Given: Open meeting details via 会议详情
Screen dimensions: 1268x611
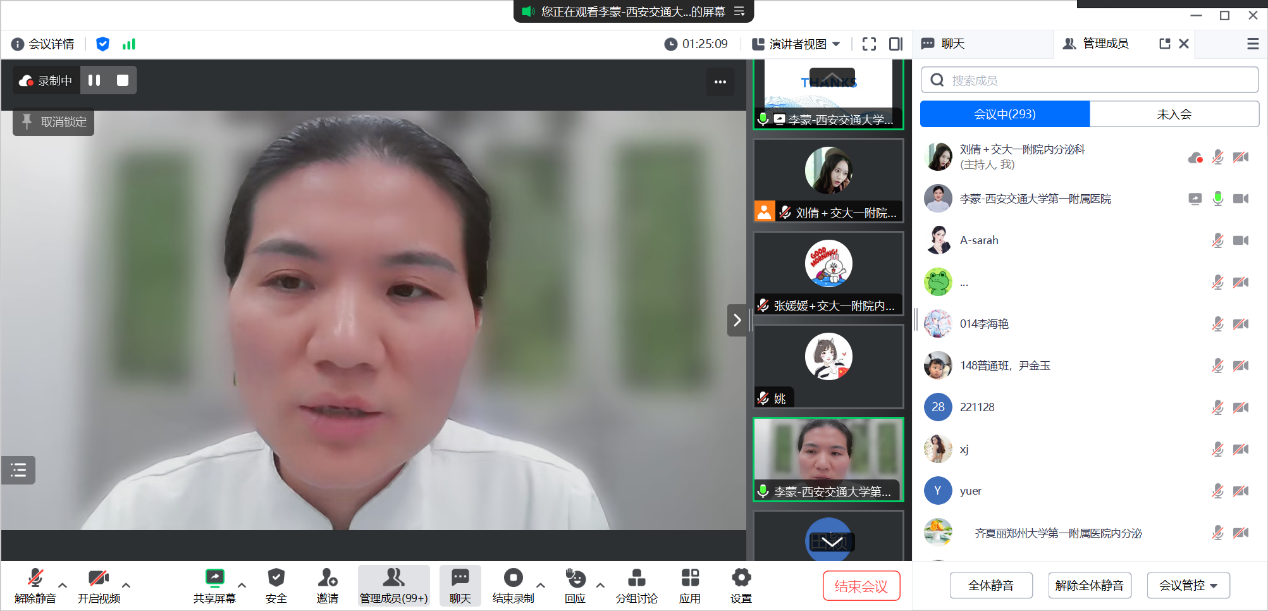Looking at the screenshot, I should coord(42,44).
